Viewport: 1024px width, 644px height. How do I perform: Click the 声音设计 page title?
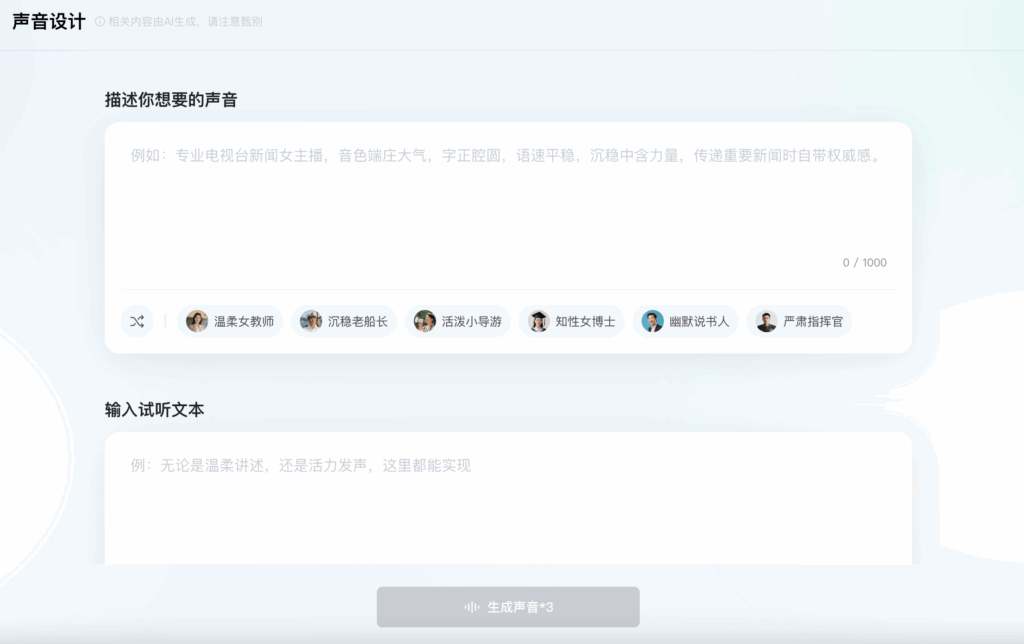[x=49, y=22]
